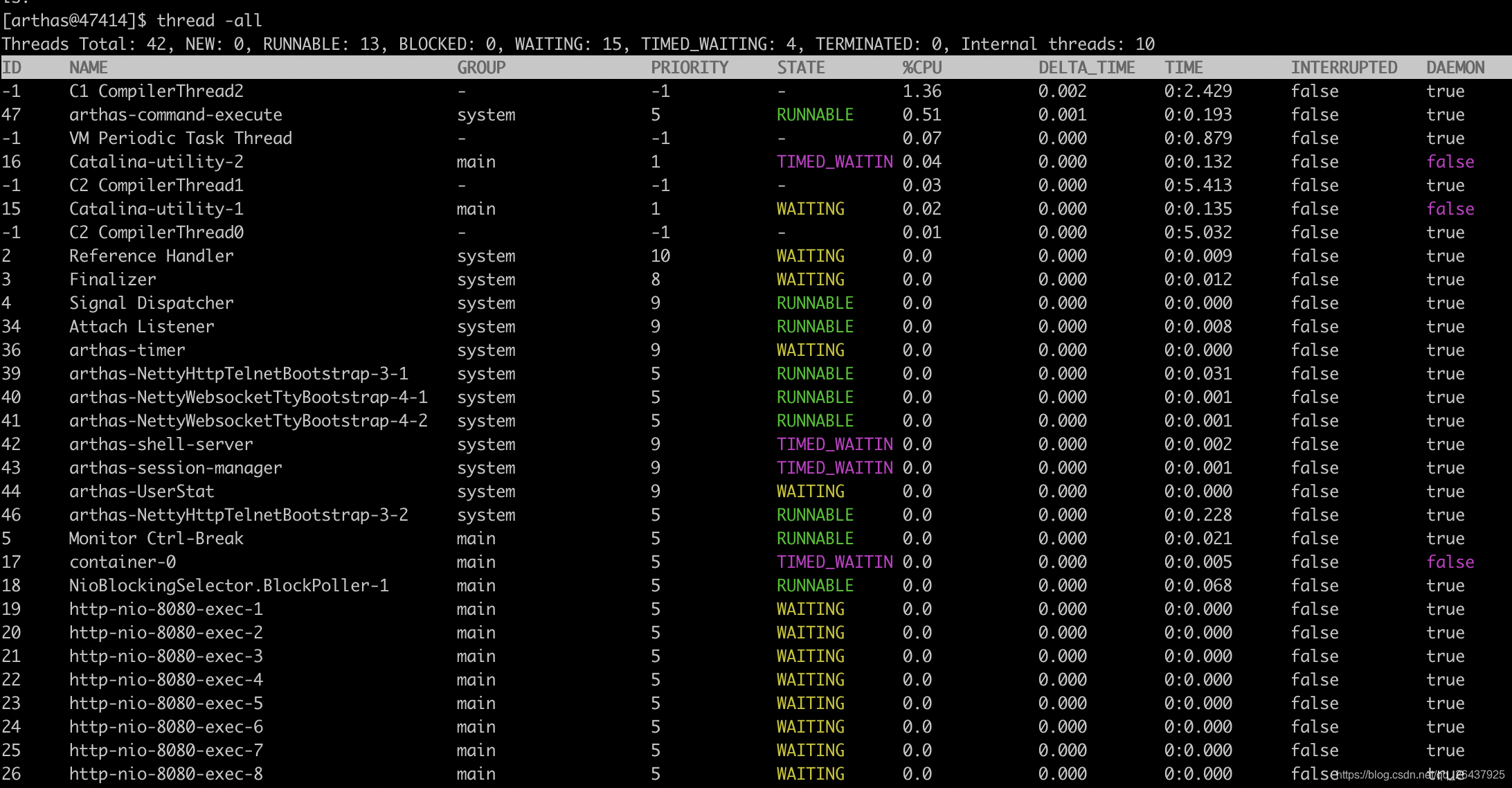
Task: Select the 'arthas-timer' thread name
Action: tap(127, 350)
